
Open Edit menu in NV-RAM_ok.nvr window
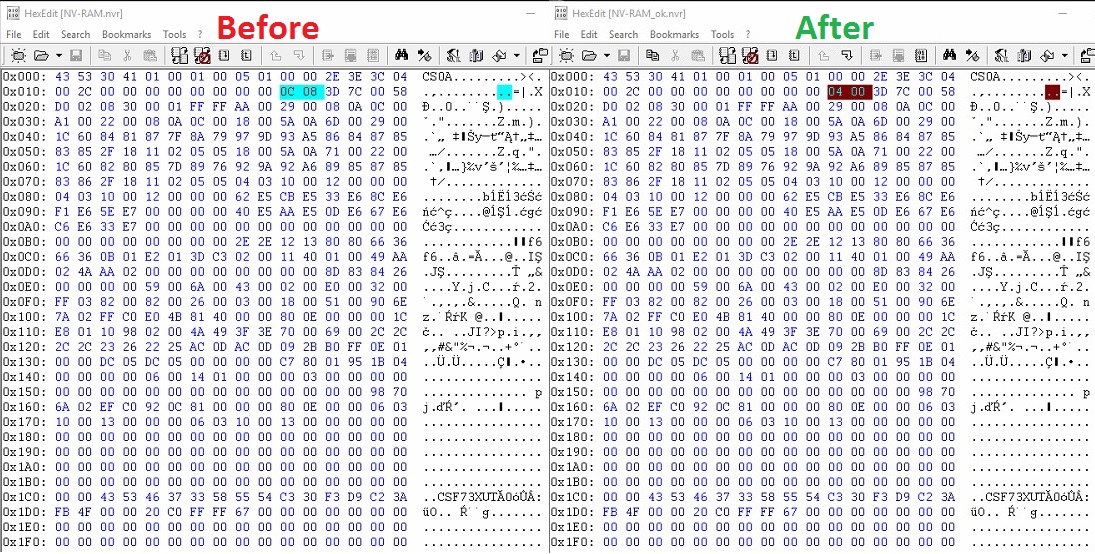[x=589, y=34]
